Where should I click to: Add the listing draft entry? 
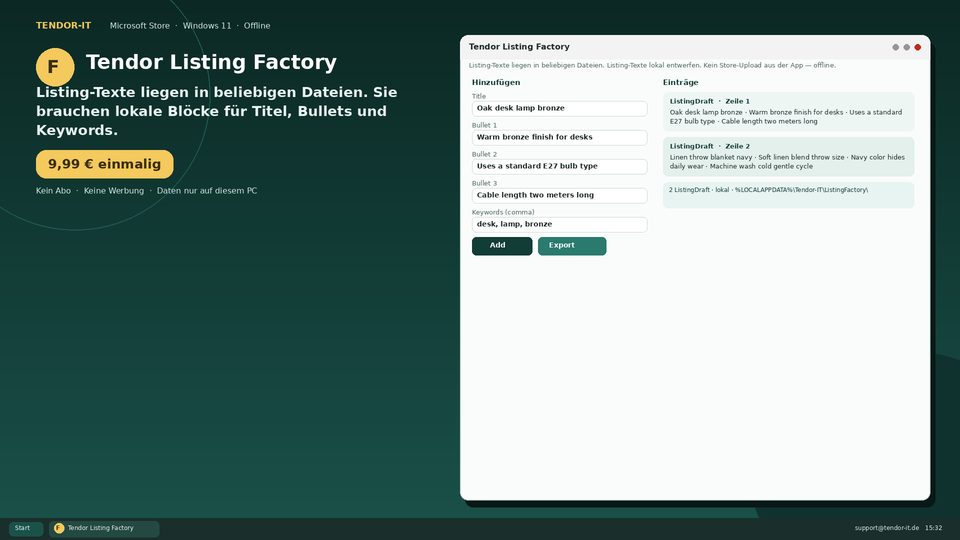[x=501, y=246]
